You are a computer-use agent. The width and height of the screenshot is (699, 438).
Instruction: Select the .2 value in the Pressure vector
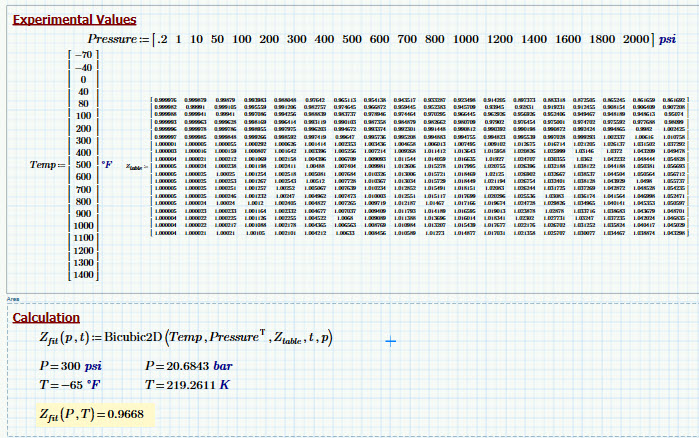click(x=162, y=39)
